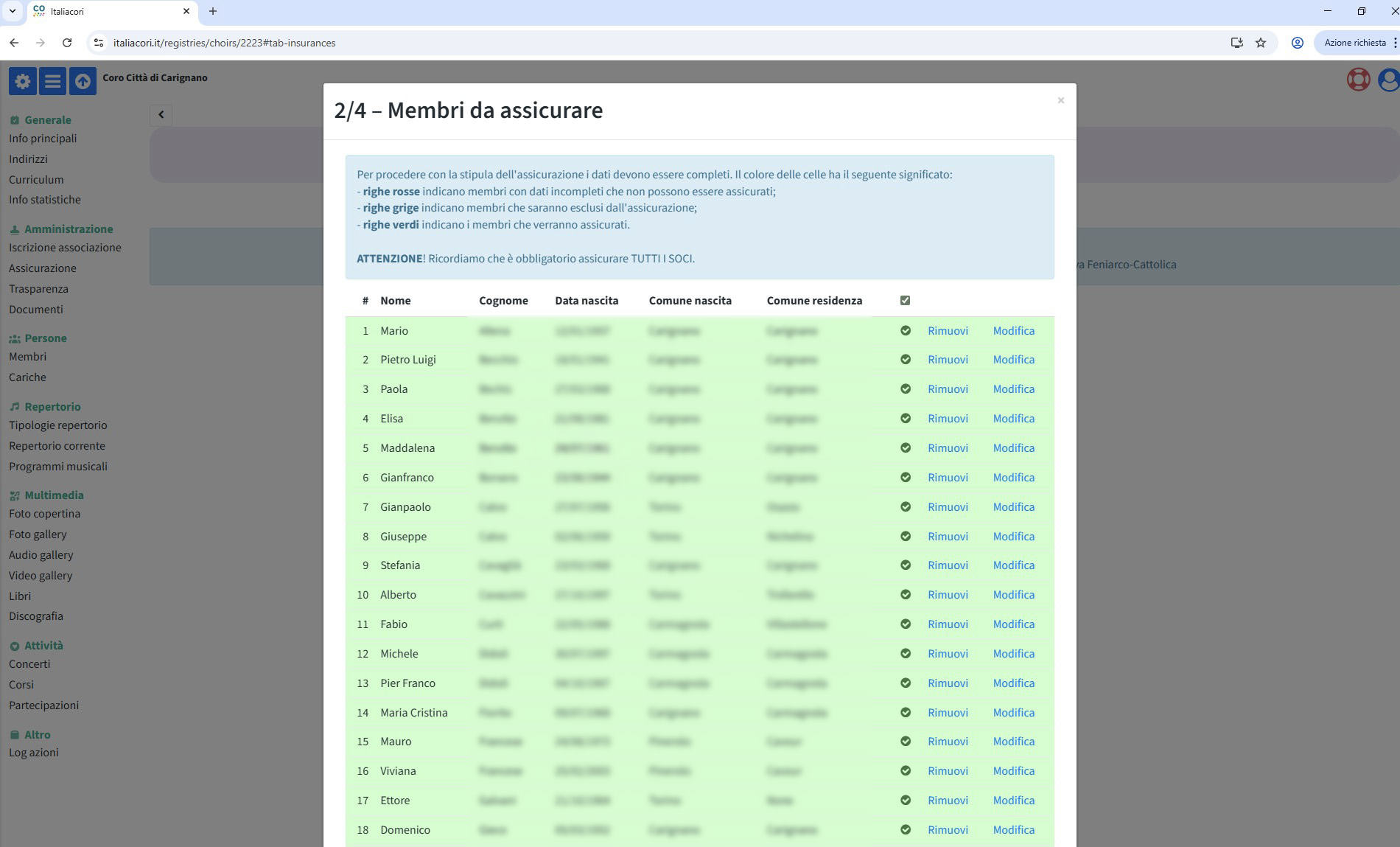1400x847 pixels.
Task: Close the Membri da assicurare dialog
Action: 1060,100
